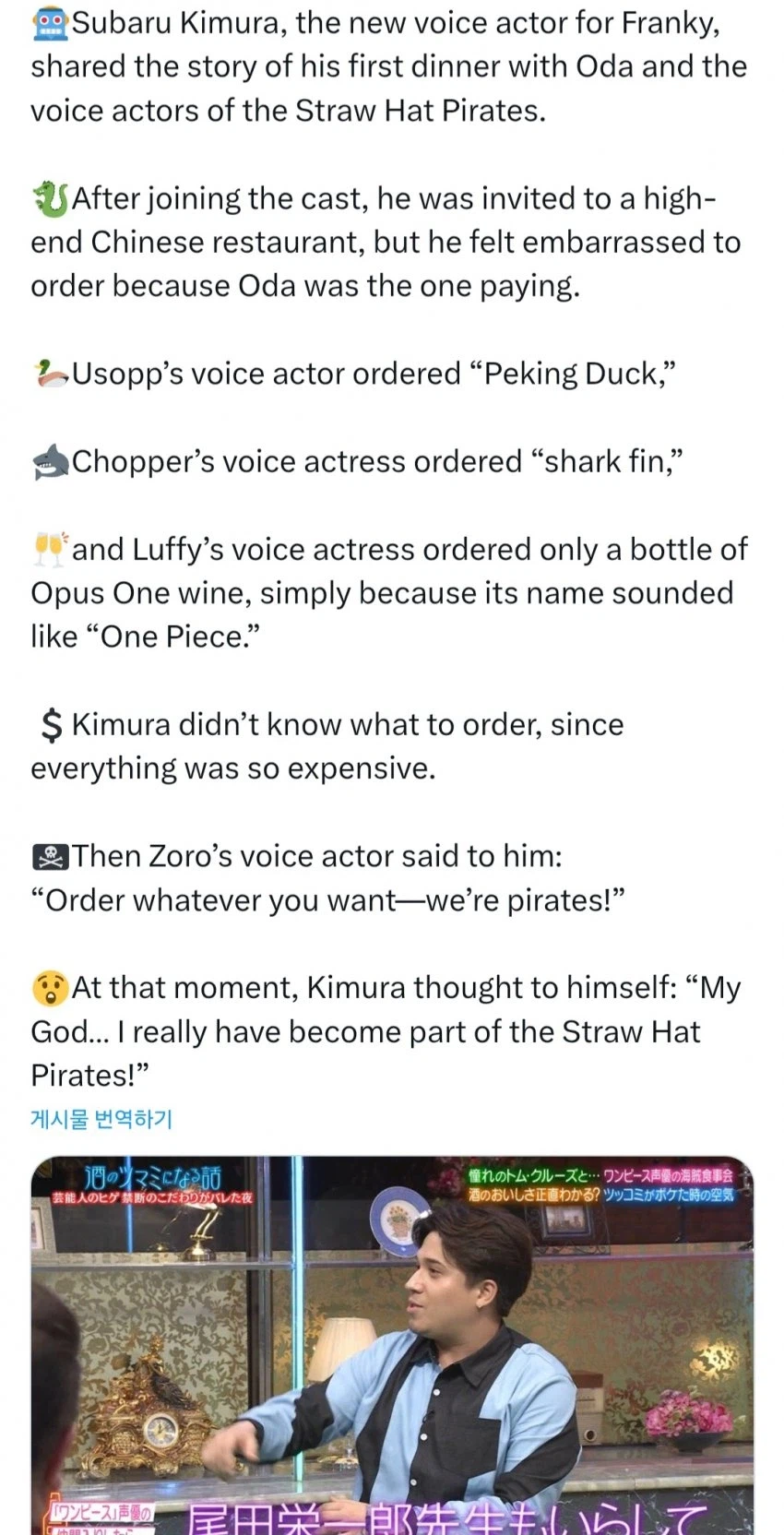This screenshot has height=1535, width=784.
Task: Click the 게시물 번역하기 translate link
Action: click(x=101, y=1119)
